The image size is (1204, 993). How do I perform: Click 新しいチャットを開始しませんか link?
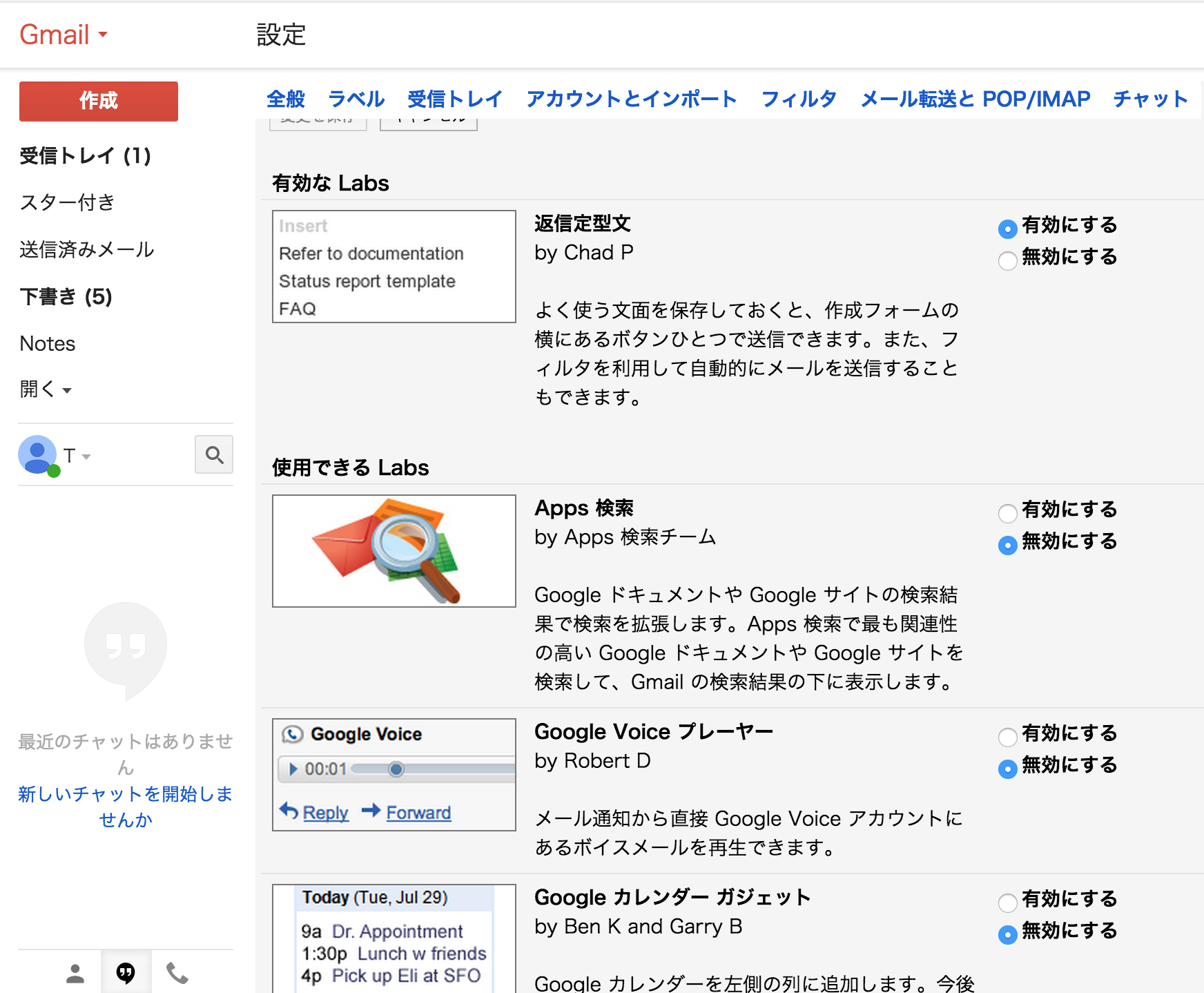126,807
